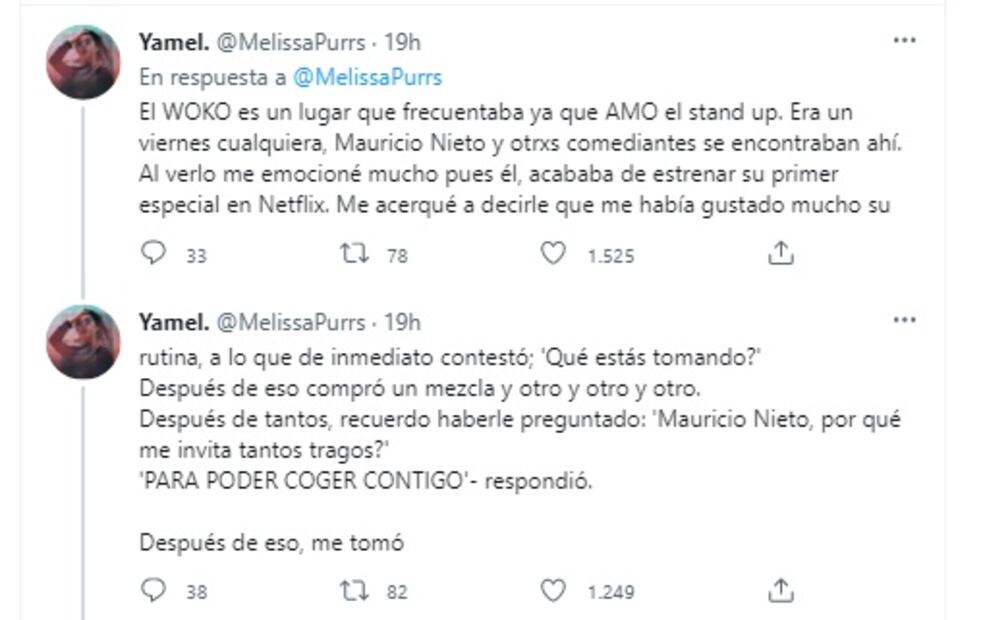Open Yamel's avatar on the first tweet
The image size is (983, 620).
pos(83,62)
